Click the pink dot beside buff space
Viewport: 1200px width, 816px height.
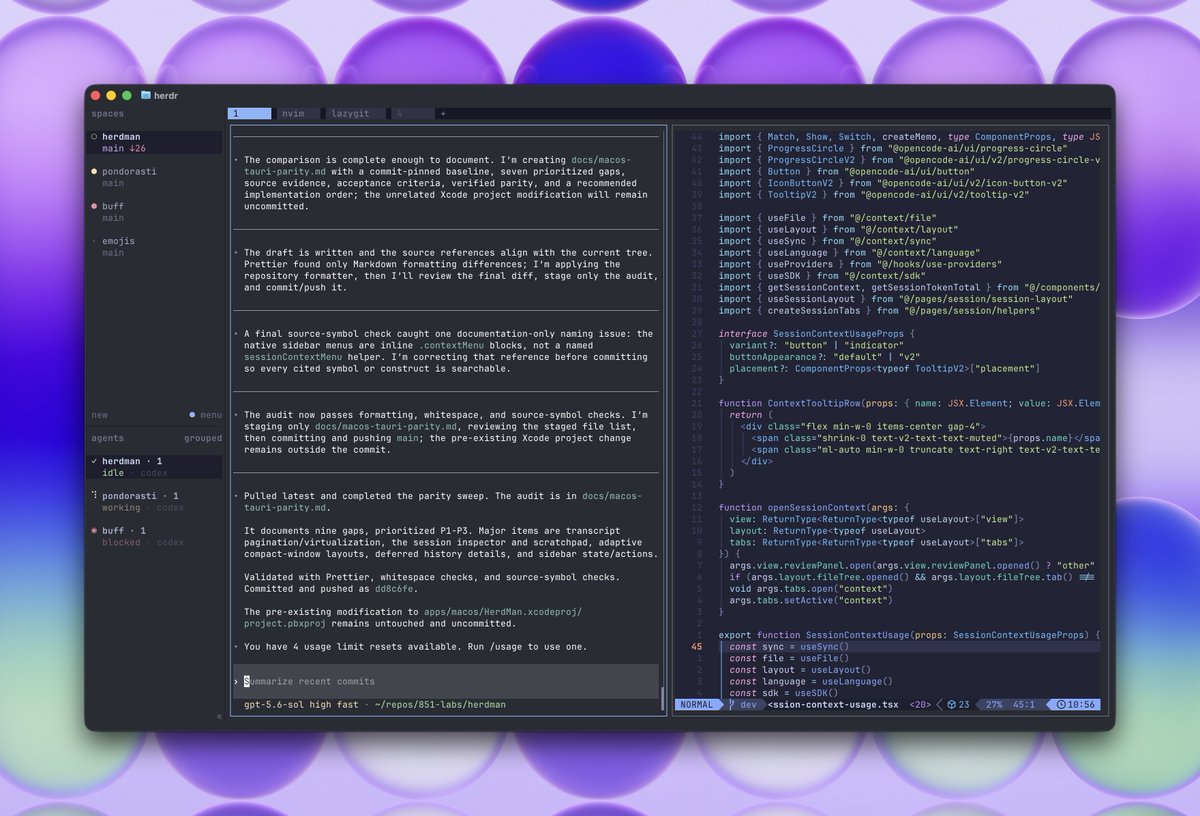[94, 206]
